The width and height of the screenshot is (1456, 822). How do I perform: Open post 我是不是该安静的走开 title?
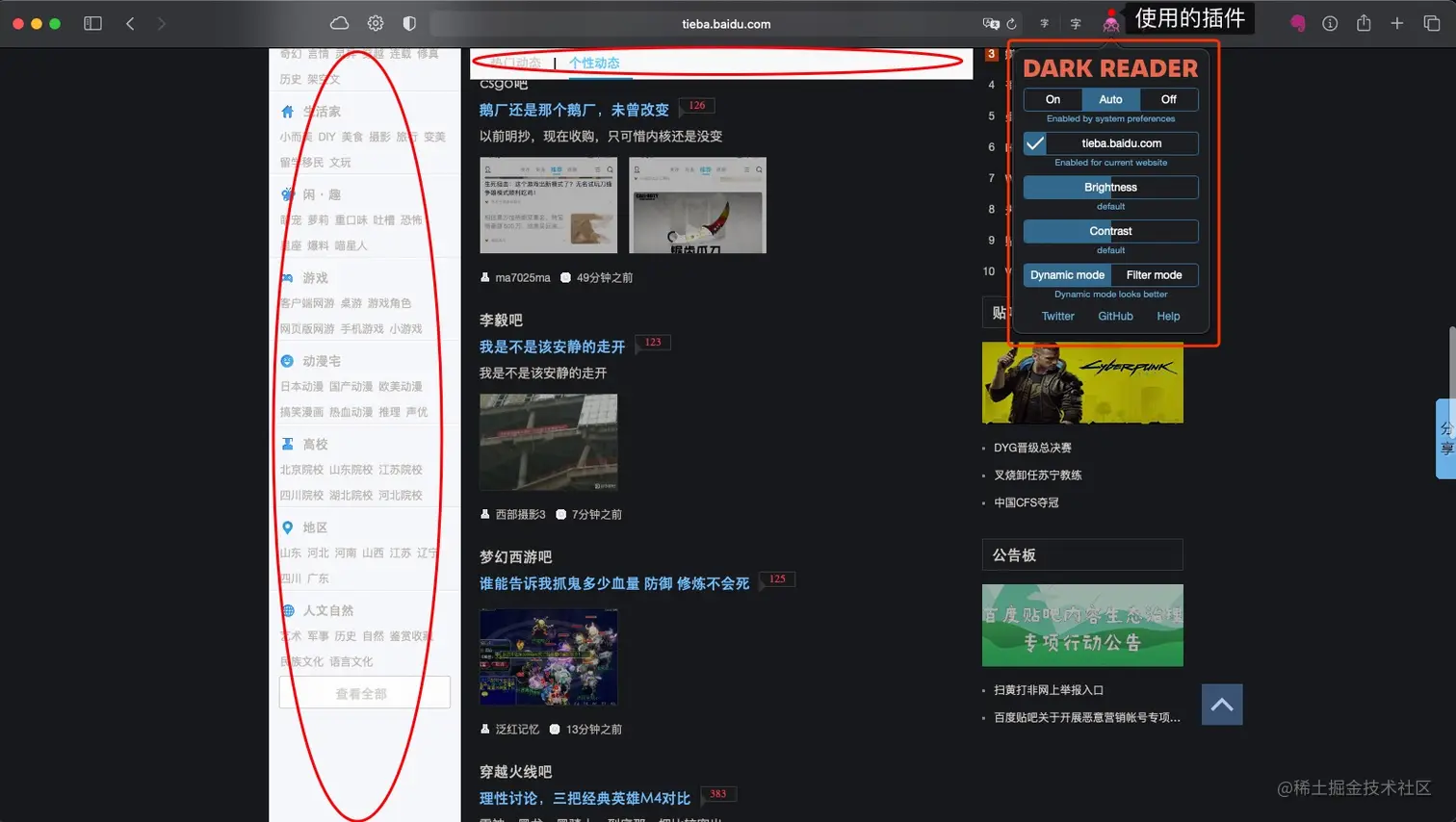point(552,347)
